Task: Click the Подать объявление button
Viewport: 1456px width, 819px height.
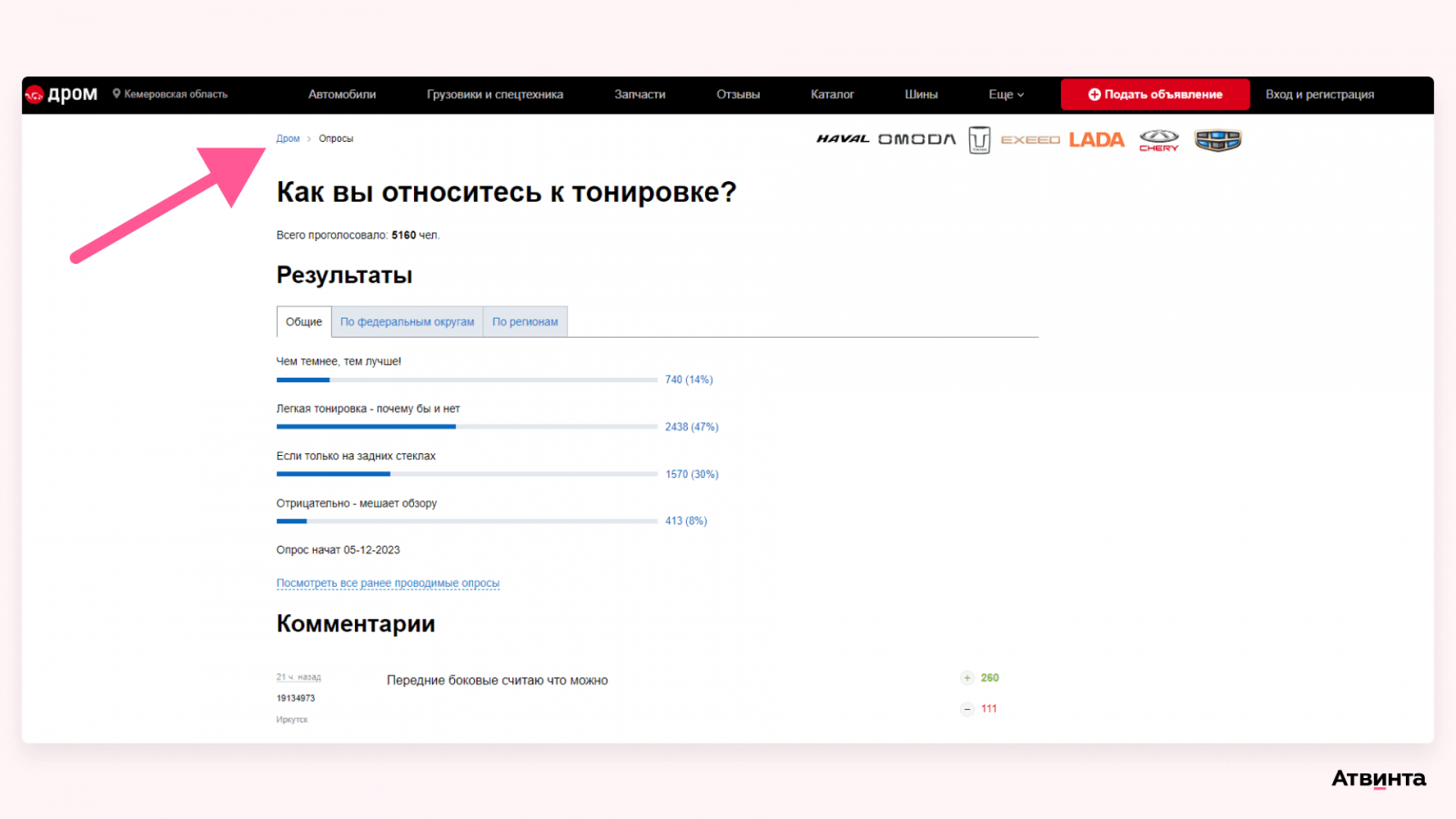Action: coord(1156,95)
